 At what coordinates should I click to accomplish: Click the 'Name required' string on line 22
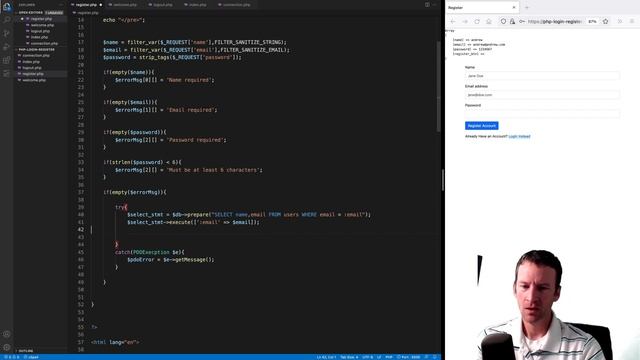click(189, 80)
